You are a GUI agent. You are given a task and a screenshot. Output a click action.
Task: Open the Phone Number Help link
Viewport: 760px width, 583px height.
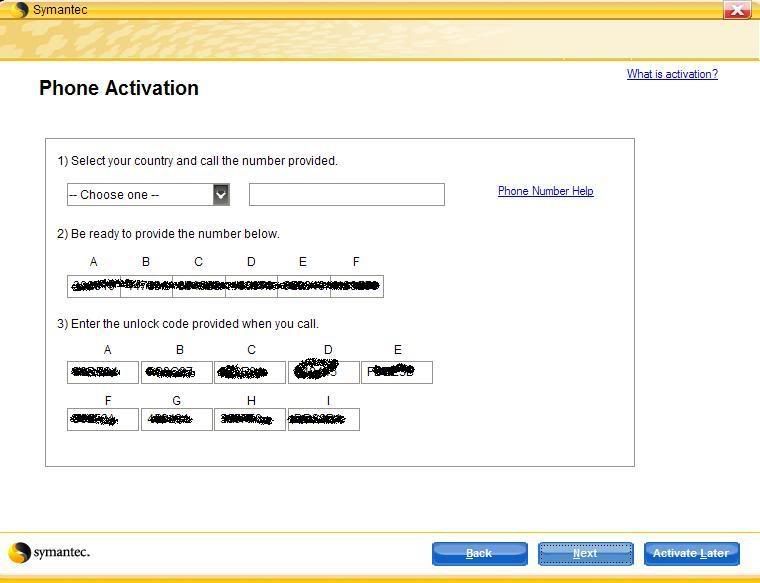(545, 191)
